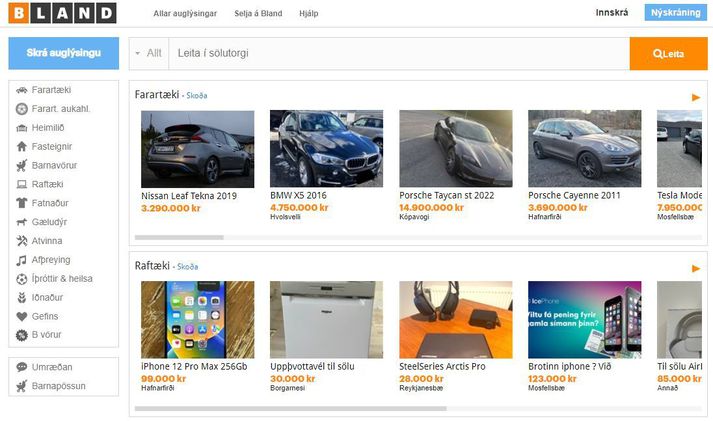This screenshot has width=713, height=421.
Task: Click the house icon beside Fasteignir
Action: 21,146
